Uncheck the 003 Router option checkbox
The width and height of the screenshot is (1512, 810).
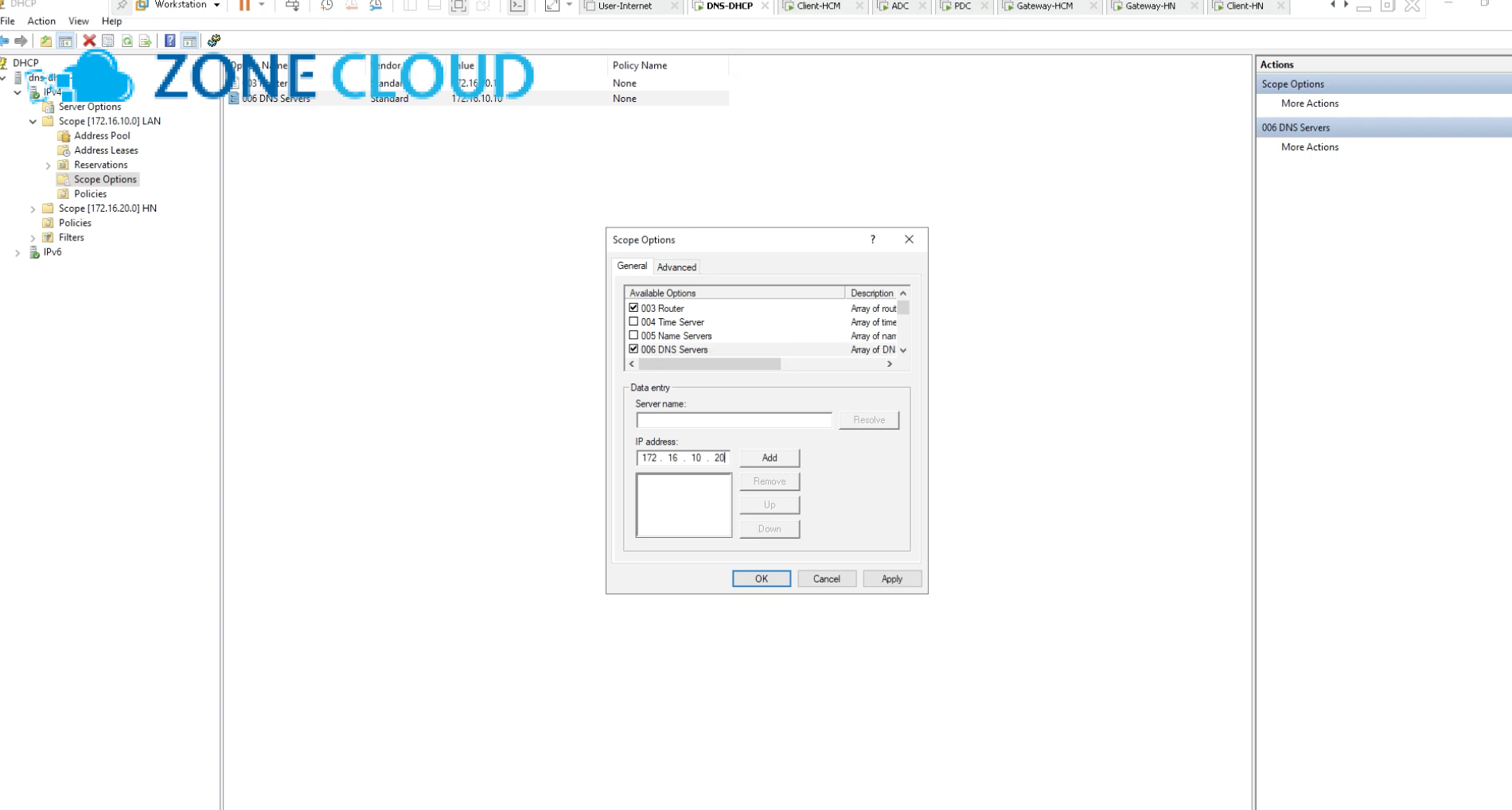point(633,308)
